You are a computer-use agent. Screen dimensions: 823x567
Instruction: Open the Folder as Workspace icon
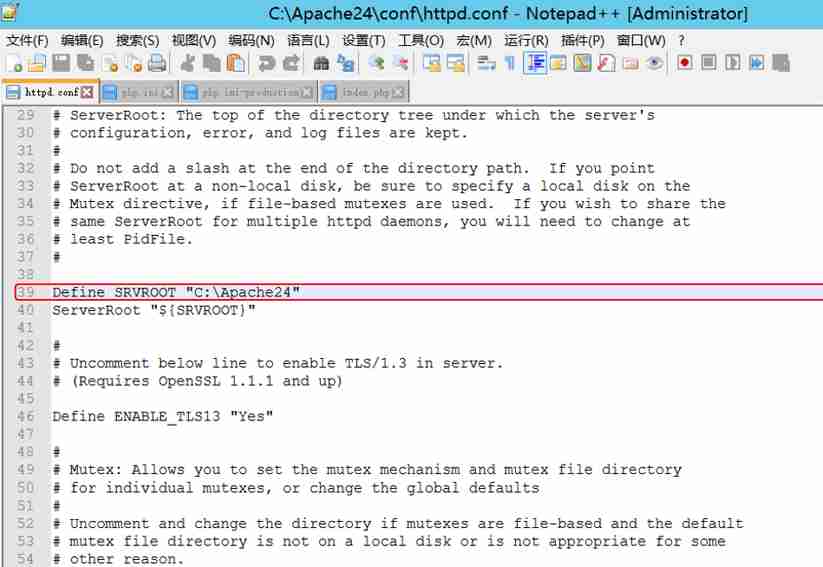630,64
